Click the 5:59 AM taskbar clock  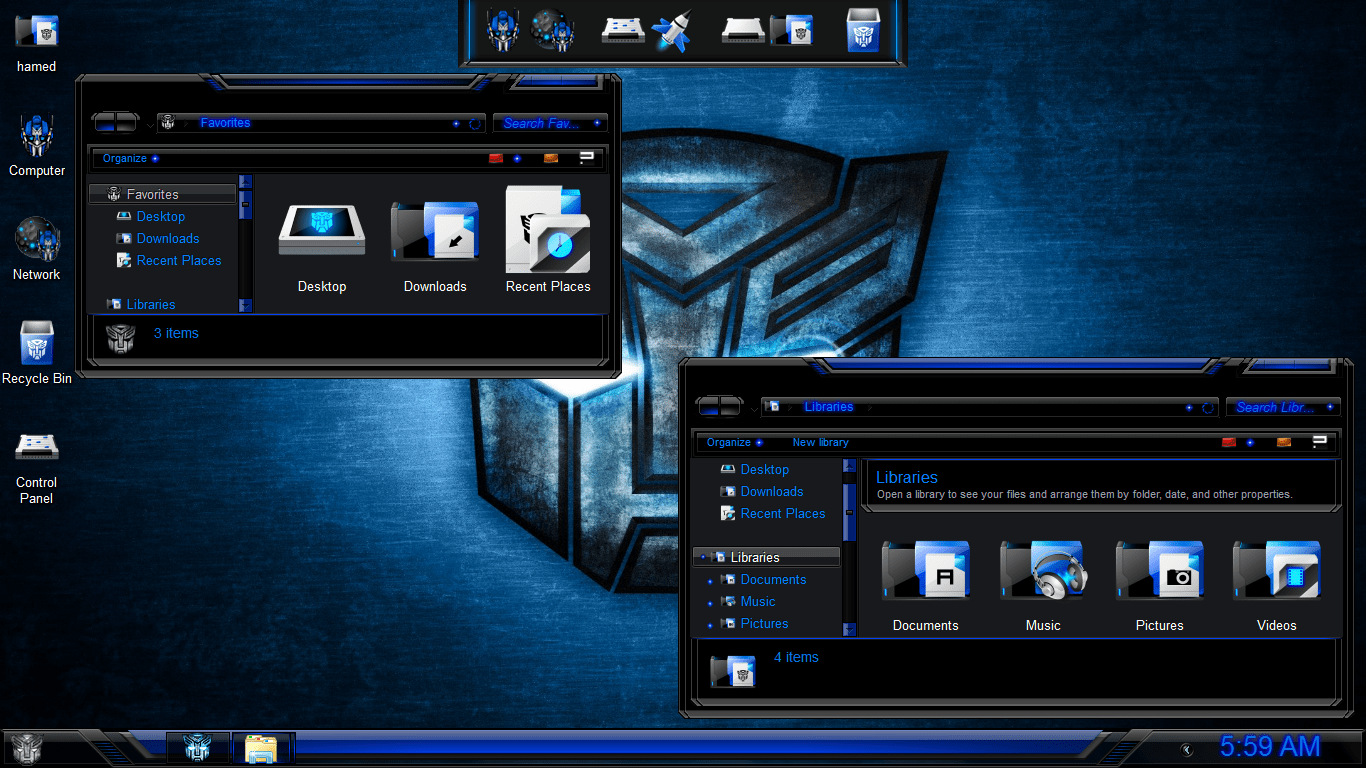[1270, 747]
